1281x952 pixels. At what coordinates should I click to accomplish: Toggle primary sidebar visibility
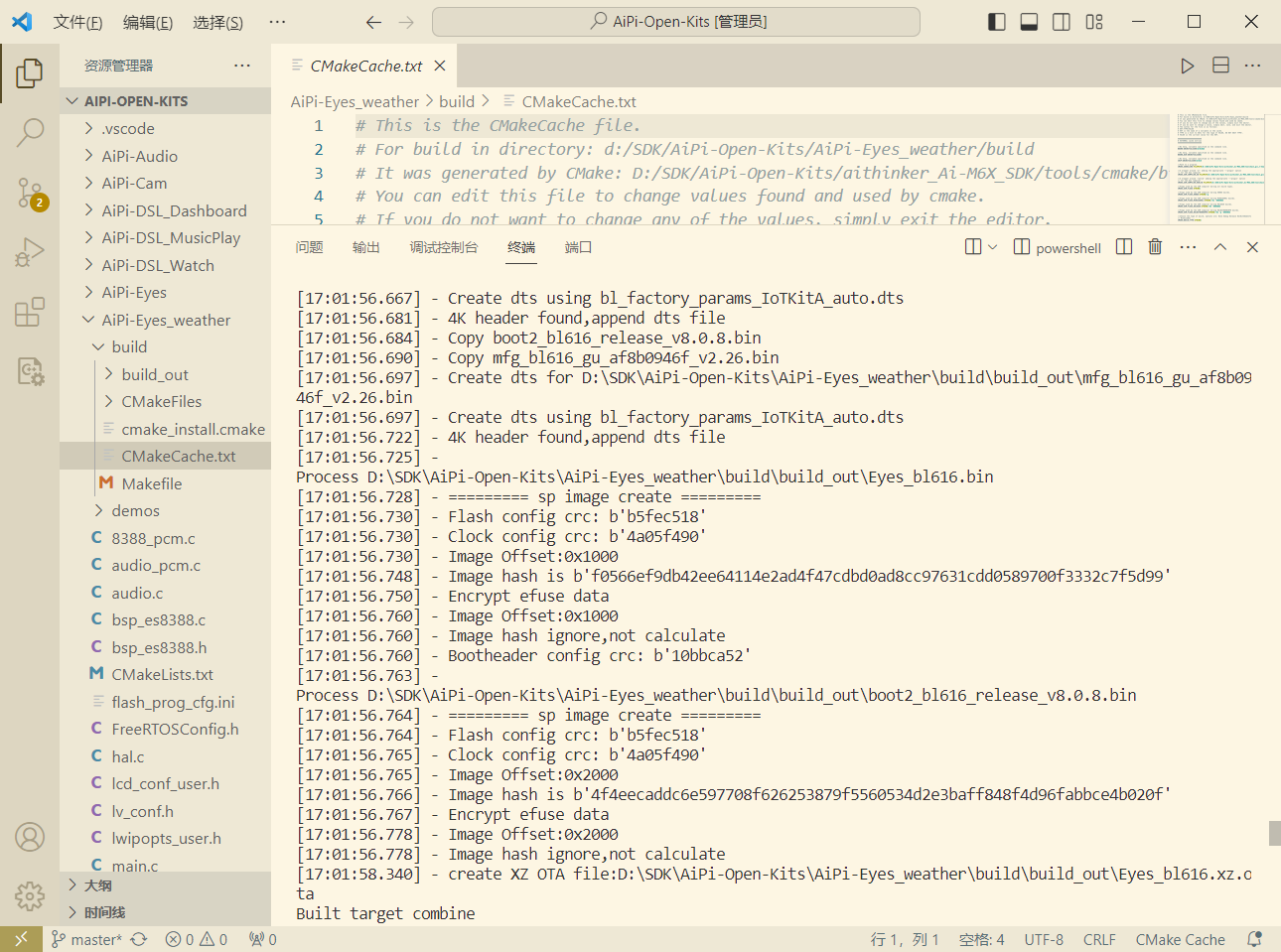pyautogui.click(x=997, y=22)
